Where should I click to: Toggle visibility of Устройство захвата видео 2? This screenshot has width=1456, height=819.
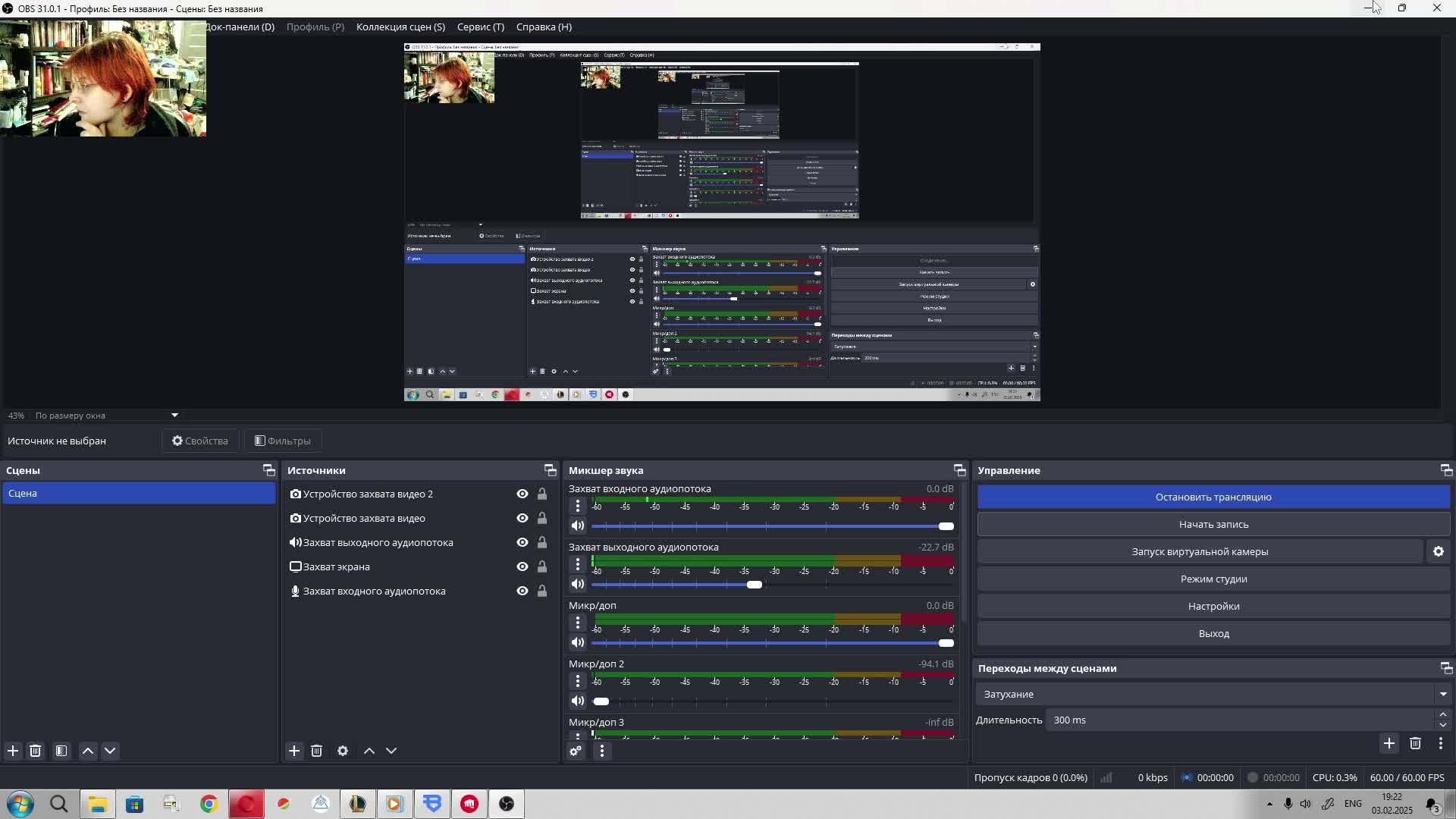click(x=522, y=494)
